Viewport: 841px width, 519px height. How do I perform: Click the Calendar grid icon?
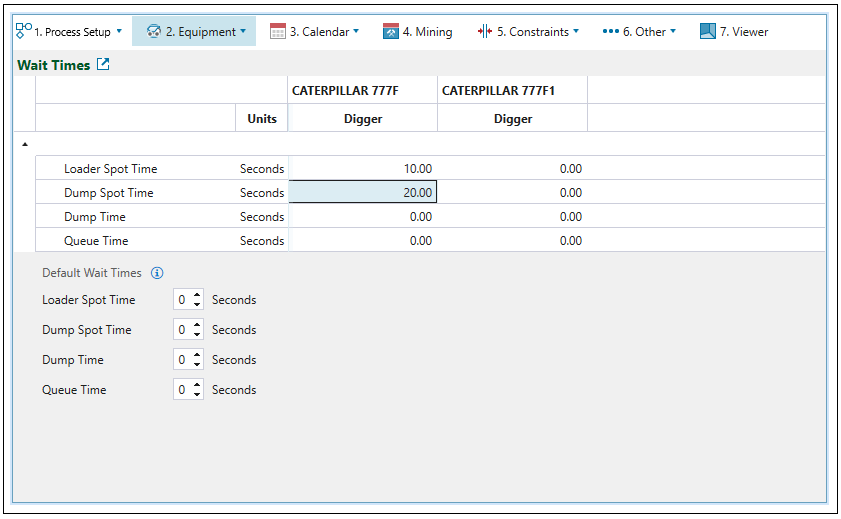pos(278,31)
